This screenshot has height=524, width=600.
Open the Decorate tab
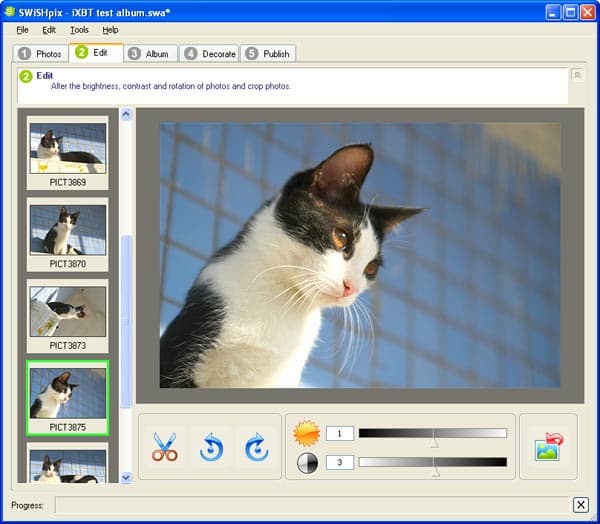(x=210, y=54)
